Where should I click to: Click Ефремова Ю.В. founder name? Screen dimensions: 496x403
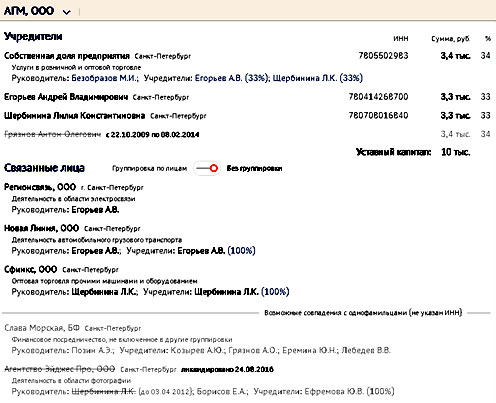334,391
